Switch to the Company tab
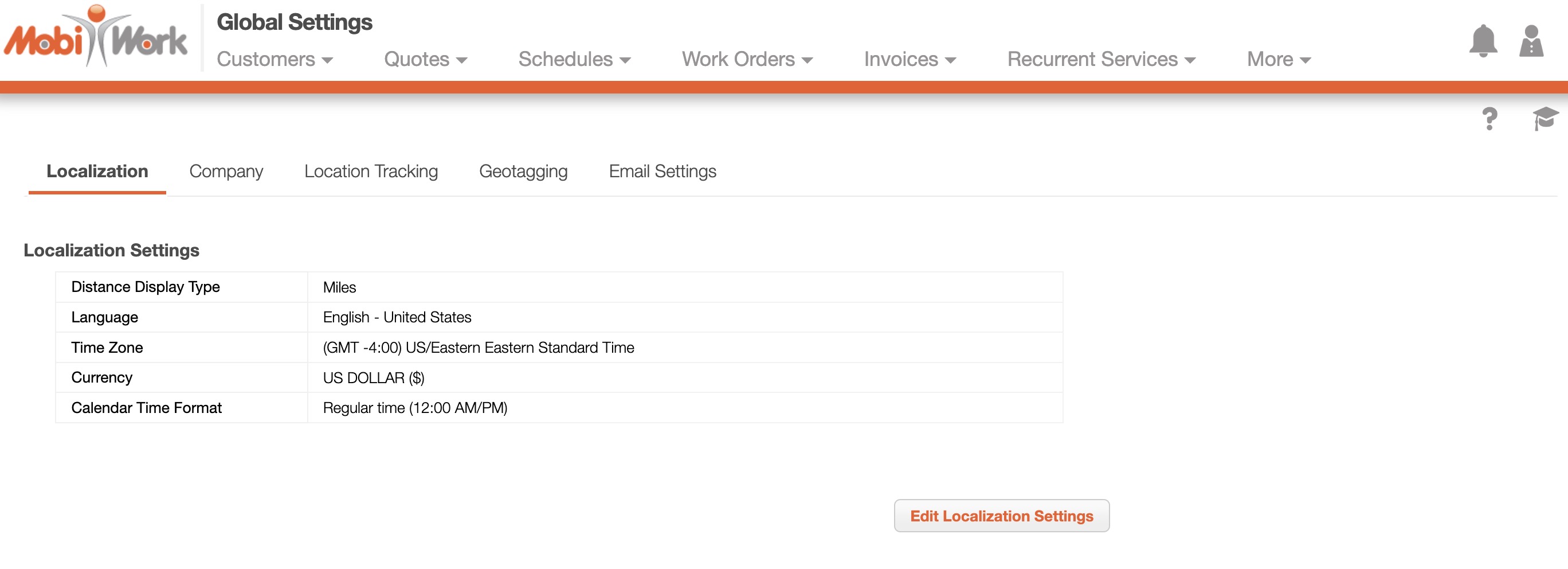 coord(226,172)
